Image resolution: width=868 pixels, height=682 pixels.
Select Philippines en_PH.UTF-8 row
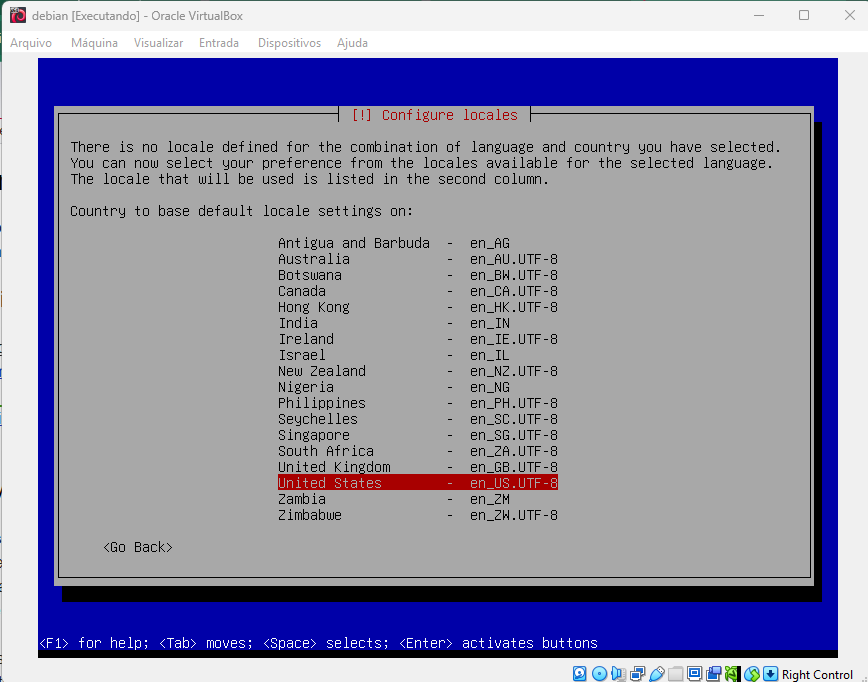click(x=417, y=403)
